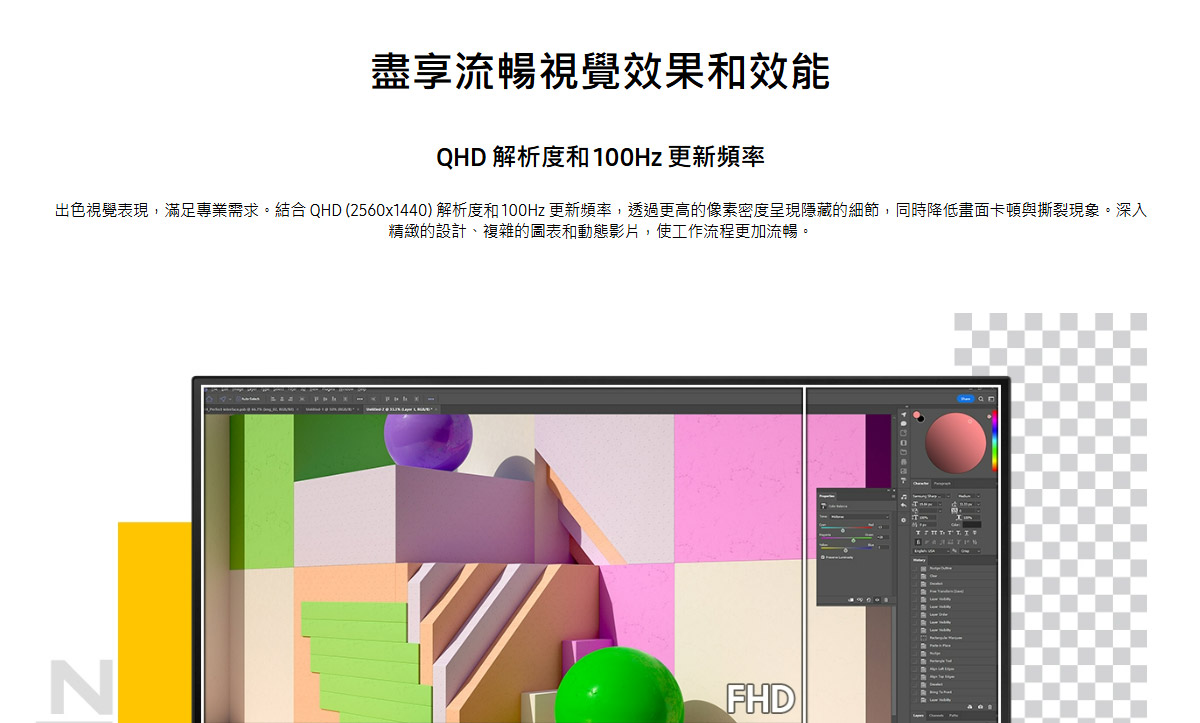The height and width of the screenshot is (723, 1200).
Task: Toggle adjustment visibility eye in Properties footer
Action: click(x=877, y=600)
